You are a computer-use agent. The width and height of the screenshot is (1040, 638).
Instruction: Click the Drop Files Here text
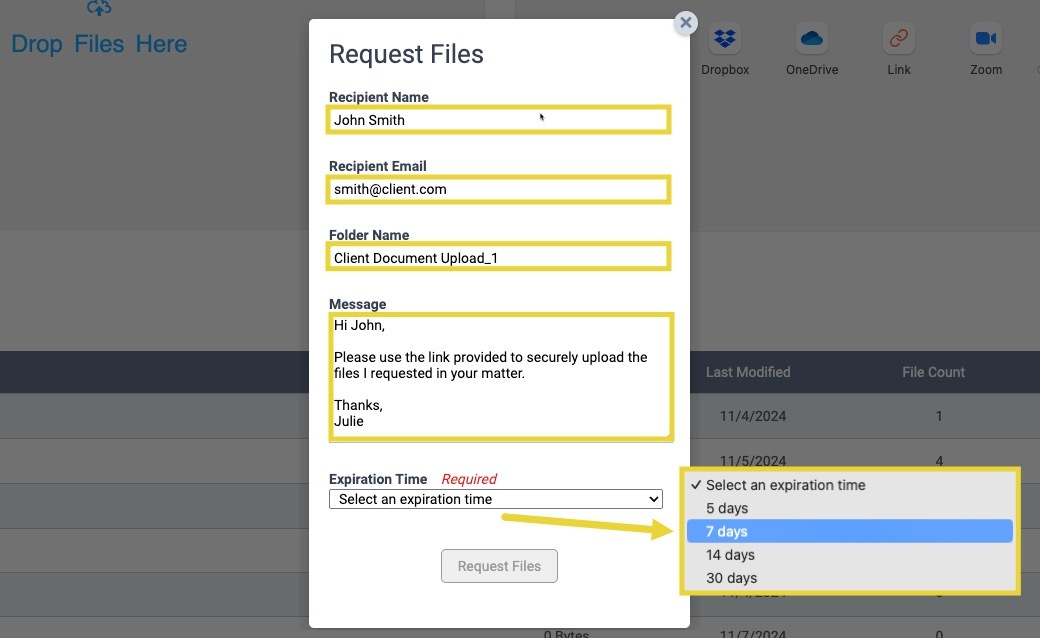99,44
